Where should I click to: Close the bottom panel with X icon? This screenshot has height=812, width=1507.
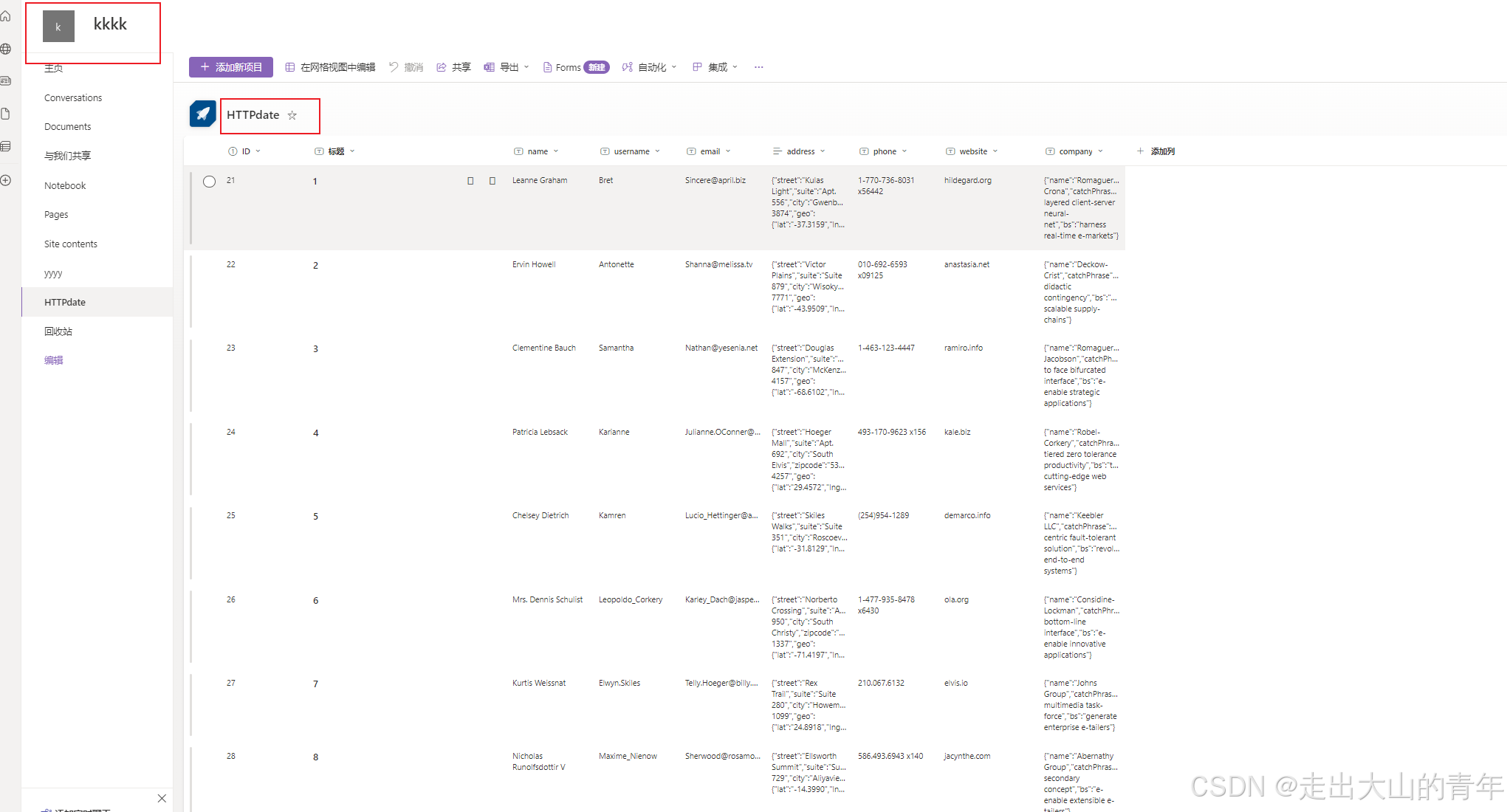162,798
